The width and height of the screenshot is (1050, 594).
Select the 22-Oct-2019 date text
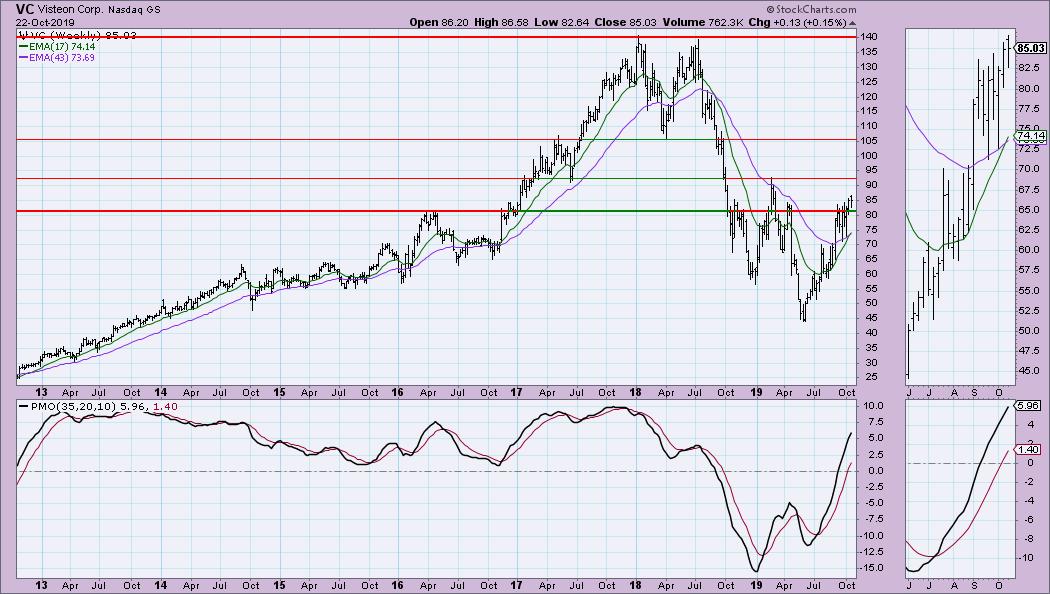[45, 22]
